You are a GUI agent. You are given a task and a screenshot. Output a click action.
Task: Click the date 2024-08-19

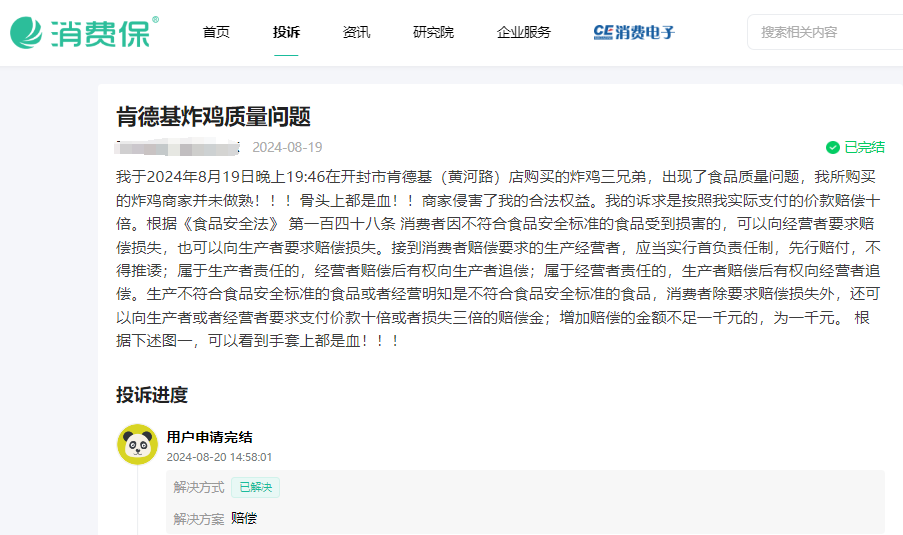click(x=287, y=147)
